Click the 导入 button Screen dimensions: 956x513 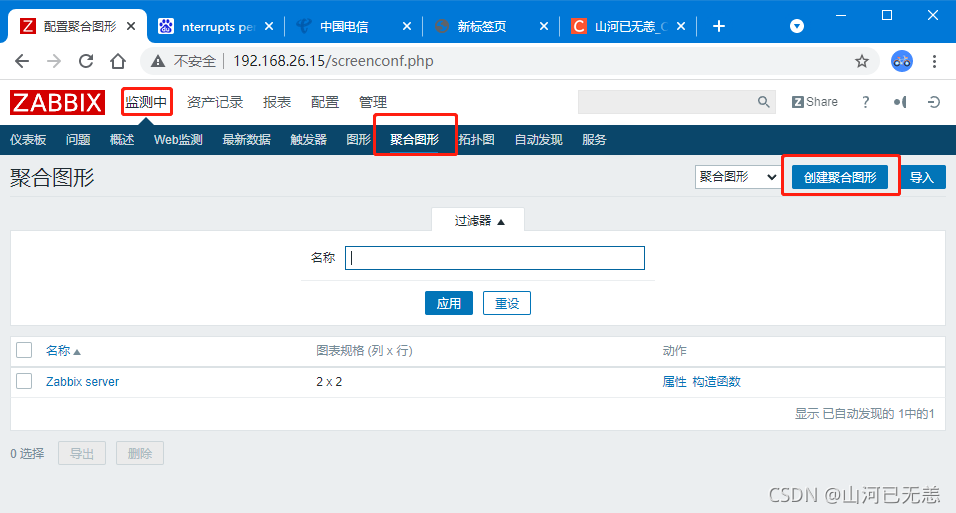(x=922, y=177)
